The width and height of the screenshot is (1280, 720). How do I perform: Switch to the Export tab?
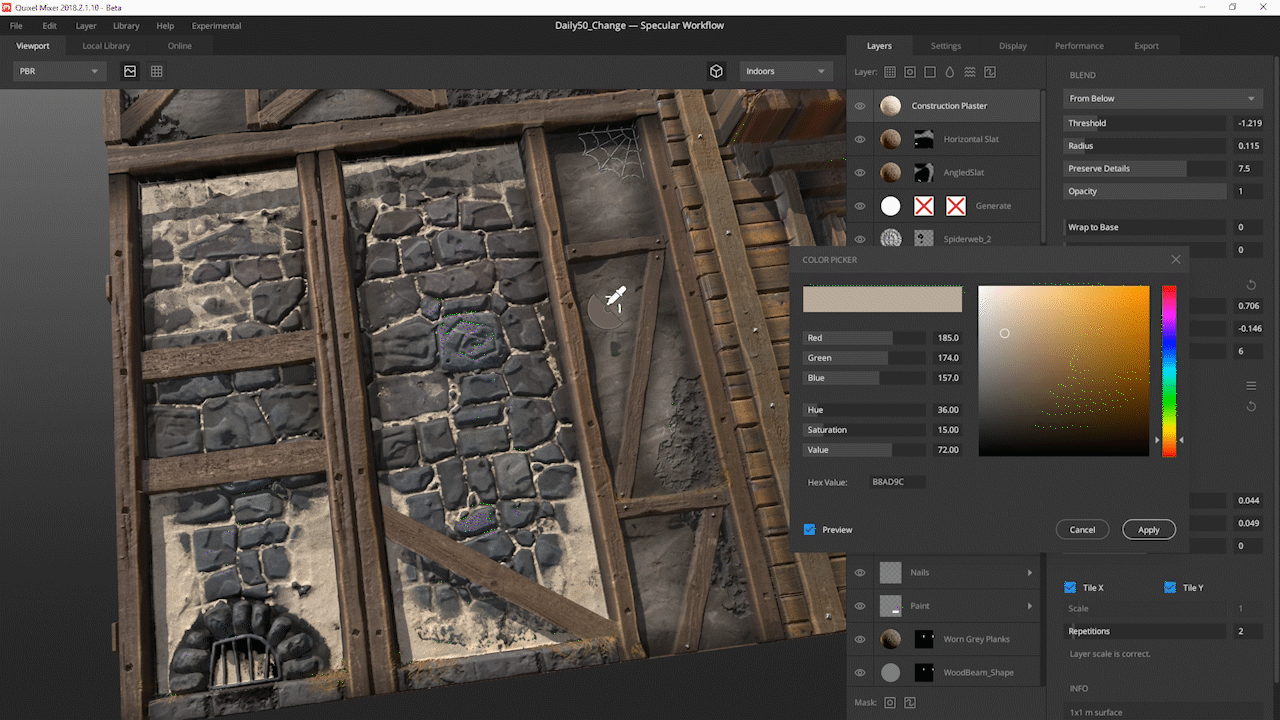point(1146,46)
